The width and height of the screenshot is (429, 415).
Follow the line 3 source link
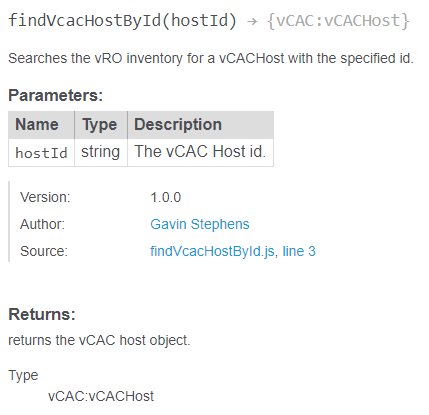click(x=299, y=251)
